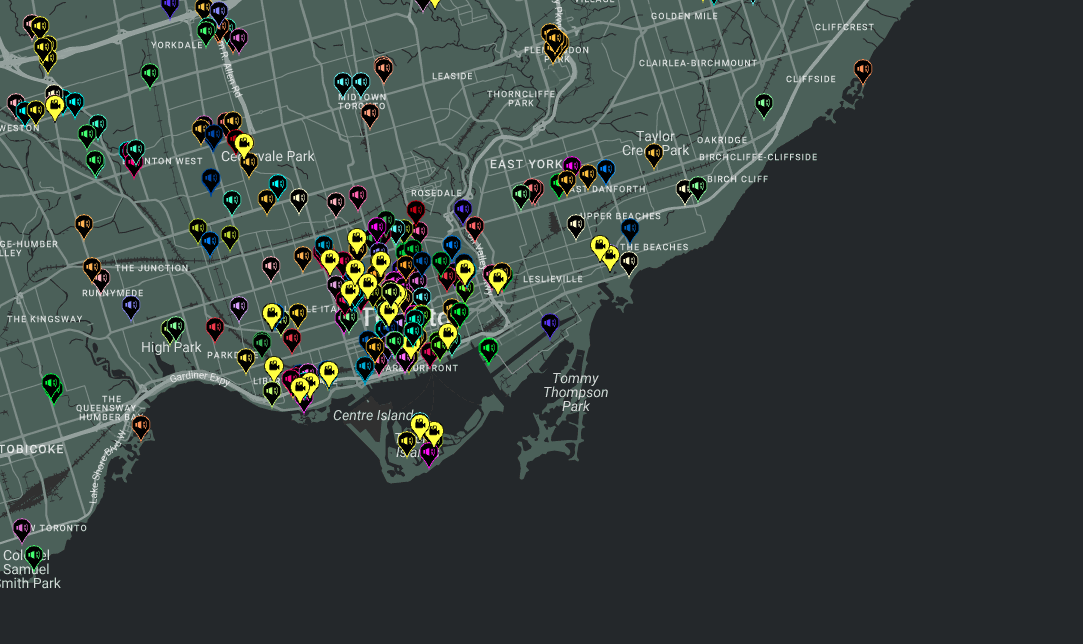Open the white speaker marker at Upper Beaches
The height and width of the screenshot is (644, 1083).
click(576, 225)
